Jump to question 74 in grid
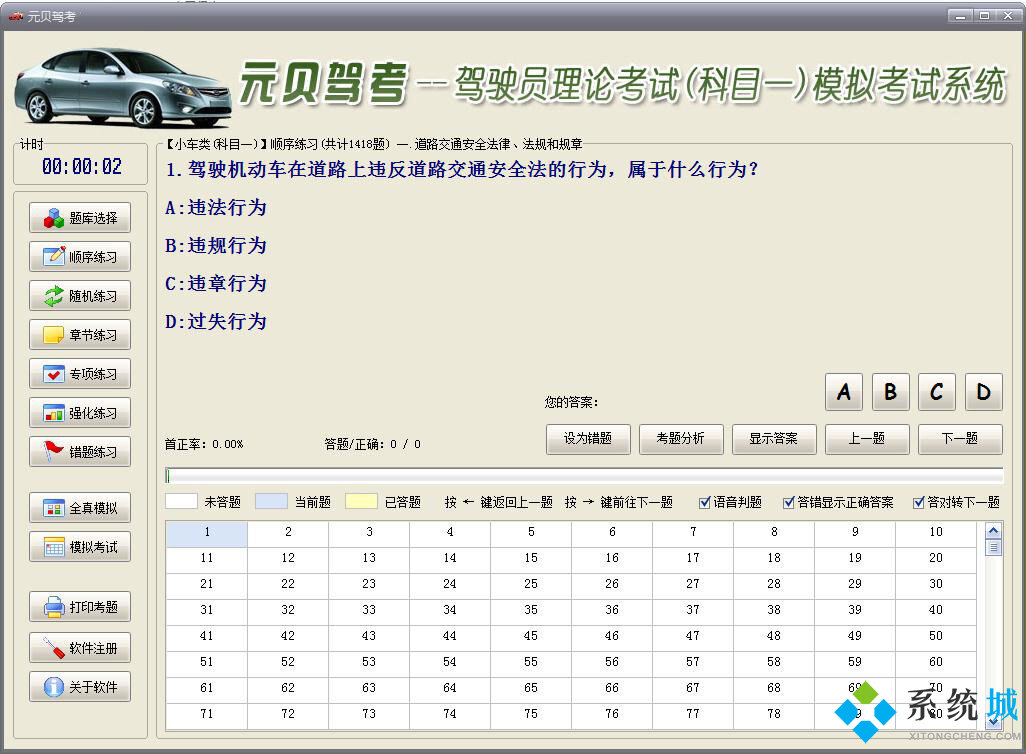The image size is (1026, 754). tap(450, 714)
